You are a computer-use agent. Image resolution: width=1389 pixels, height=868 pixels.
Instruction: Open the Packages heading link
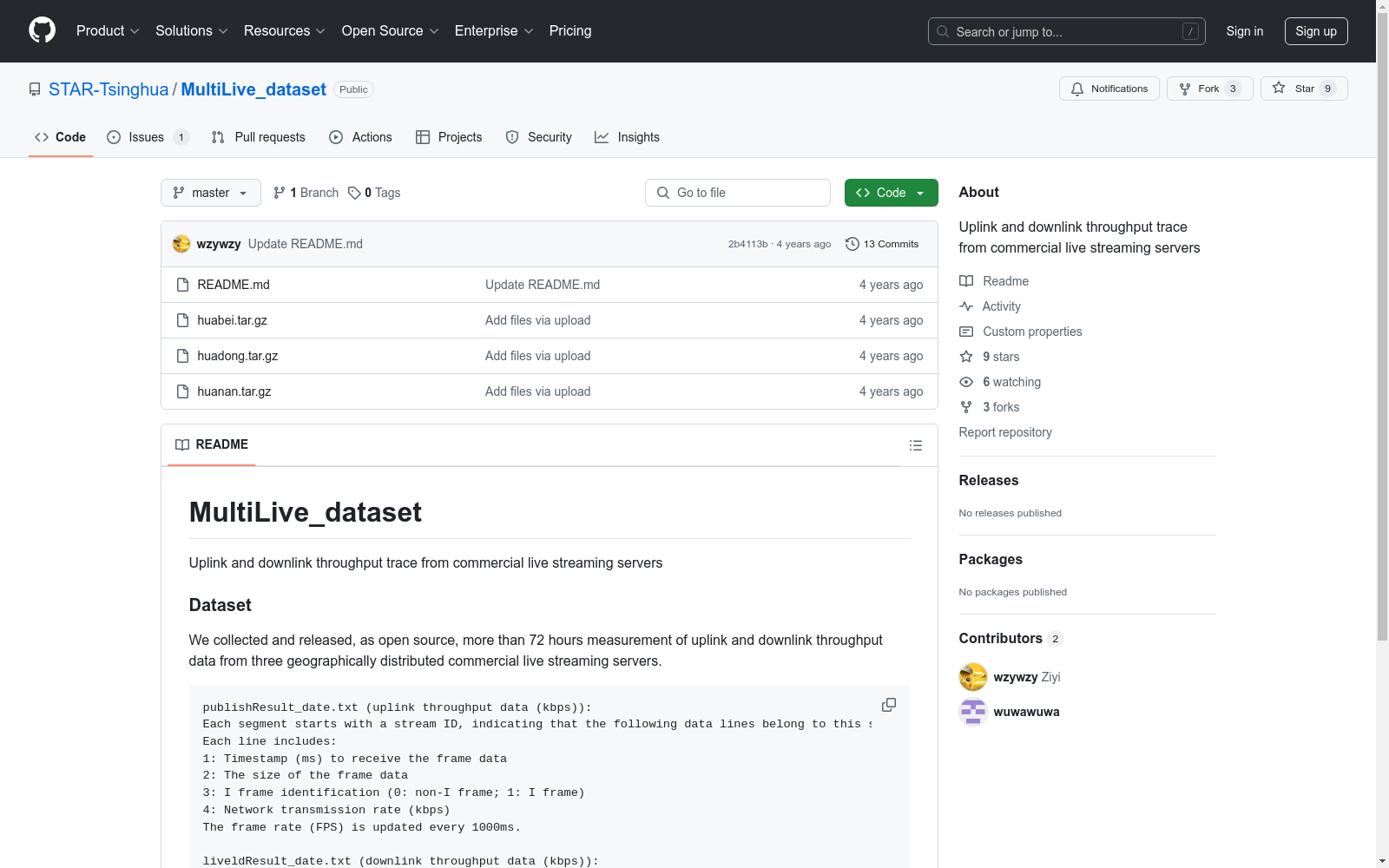point(991,560)
